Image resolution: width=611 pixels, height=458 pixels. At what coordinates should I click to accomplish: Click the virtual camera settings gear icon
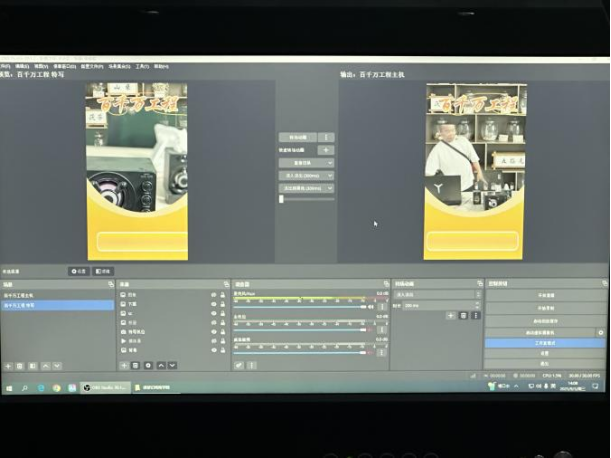coord(601,332)
